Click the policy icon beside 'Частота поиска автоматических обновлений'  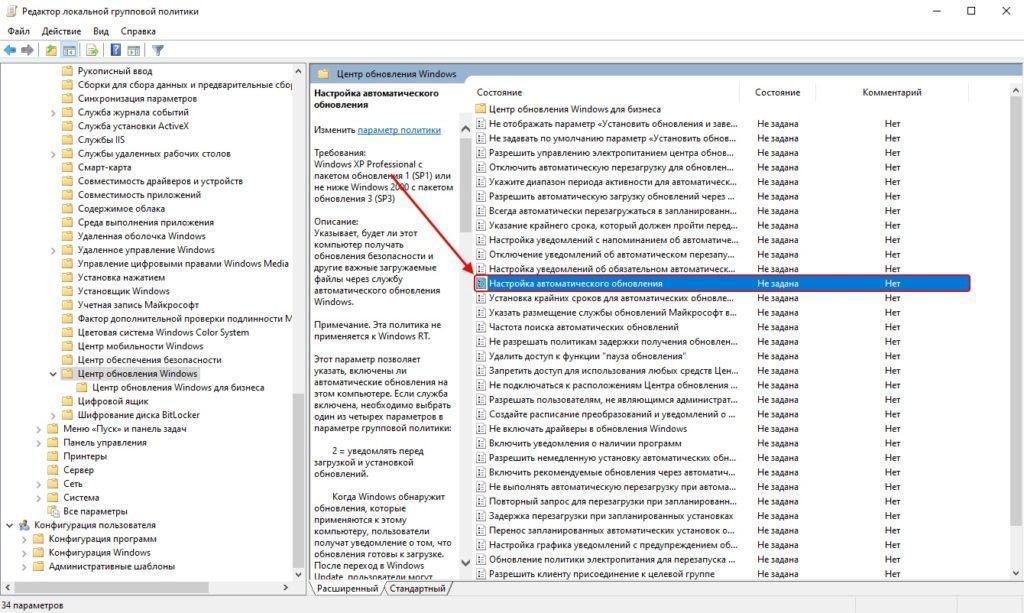[x=481, y=327]
